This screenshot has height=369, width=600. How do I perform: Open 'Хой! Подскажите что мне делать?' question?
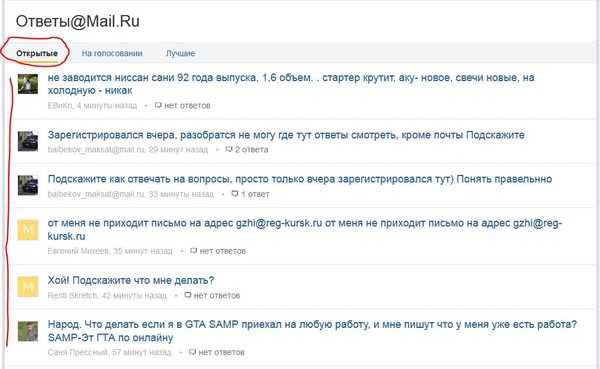pos(131,281)
